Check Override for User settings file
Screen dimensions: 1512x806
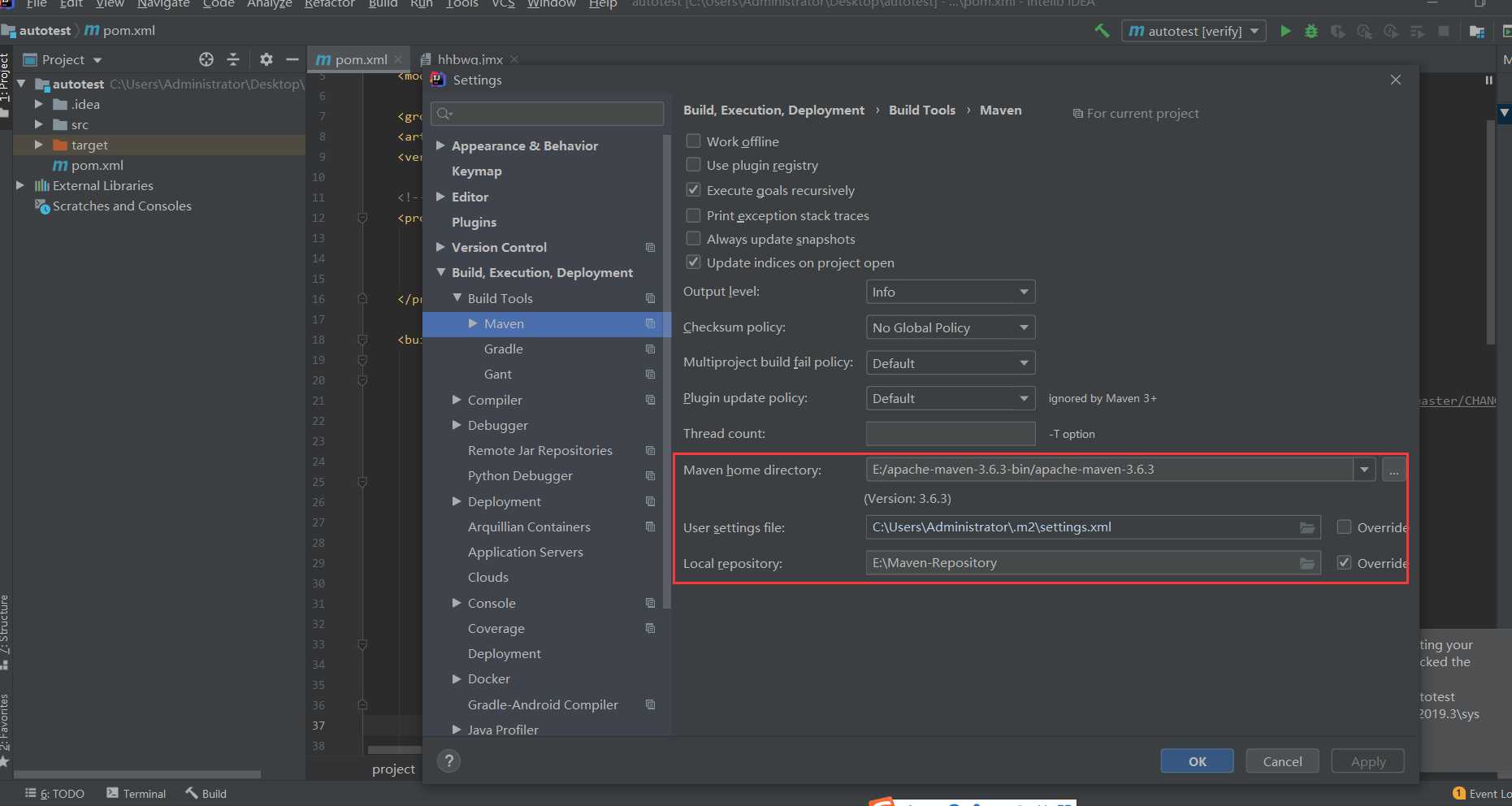1344,526
